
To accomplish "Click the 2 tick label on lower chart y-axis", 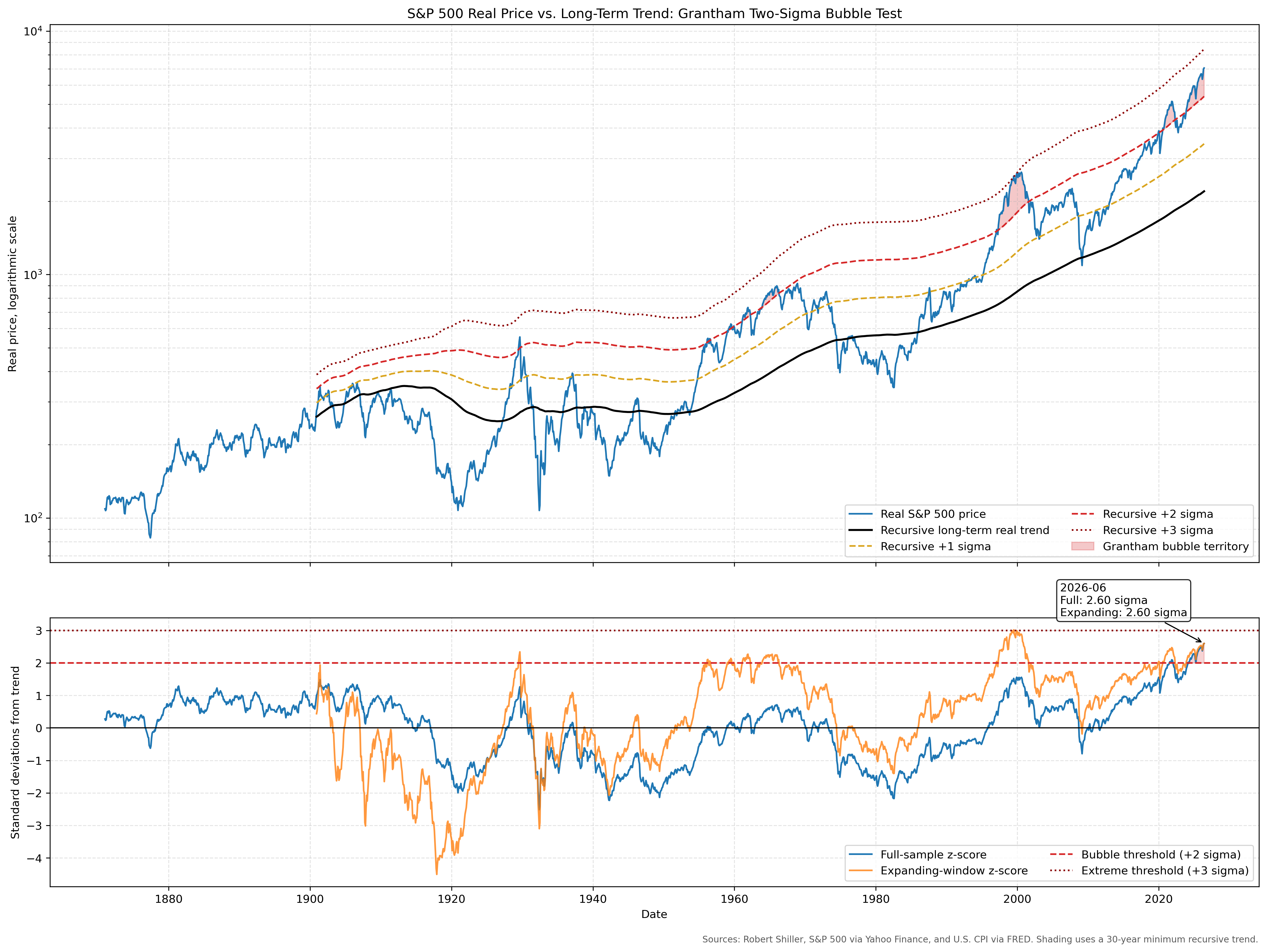I will [x=39, y=663].
